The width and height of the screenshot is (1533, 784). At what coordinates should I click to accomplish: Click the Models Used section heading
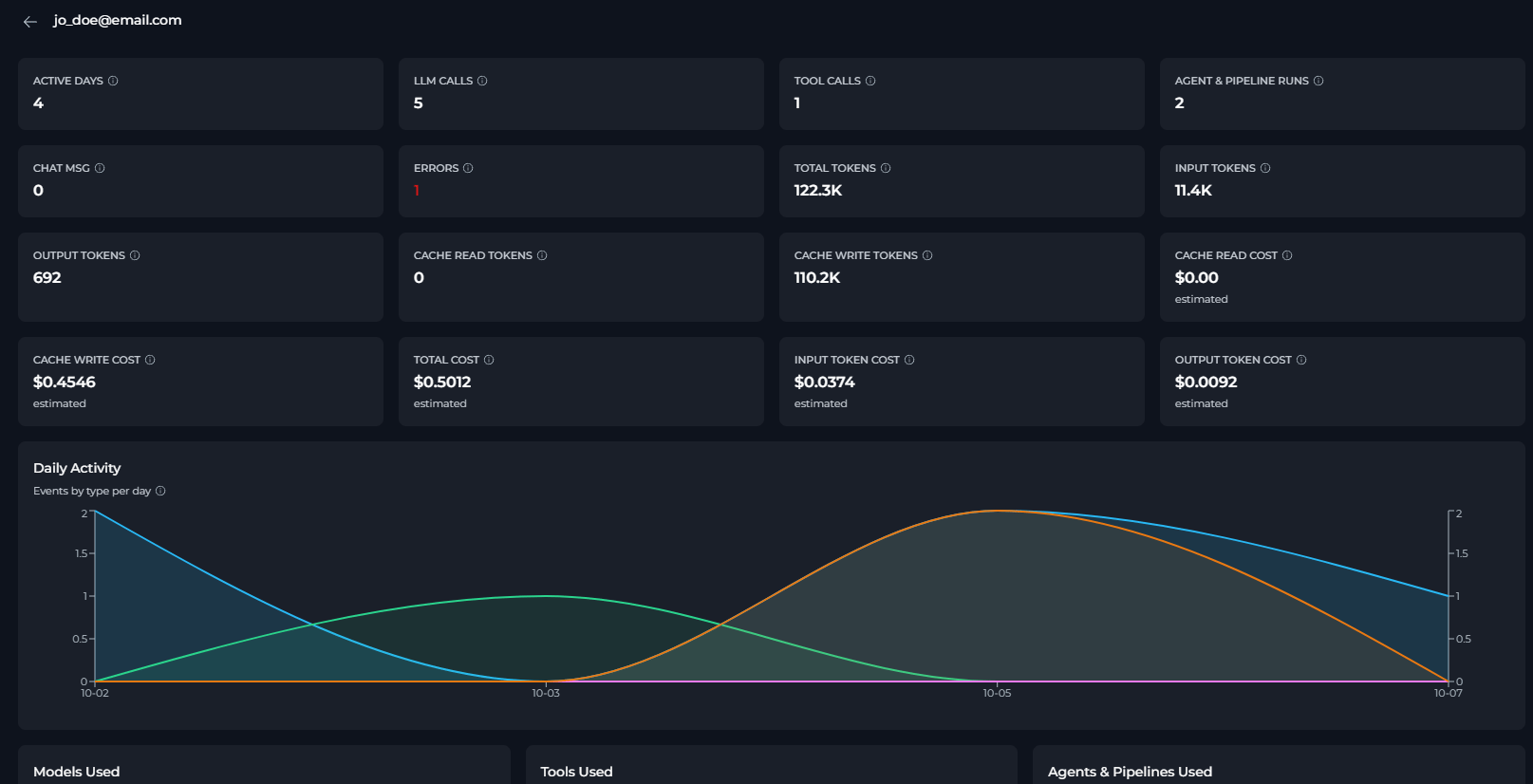click(x=77, y=772)
